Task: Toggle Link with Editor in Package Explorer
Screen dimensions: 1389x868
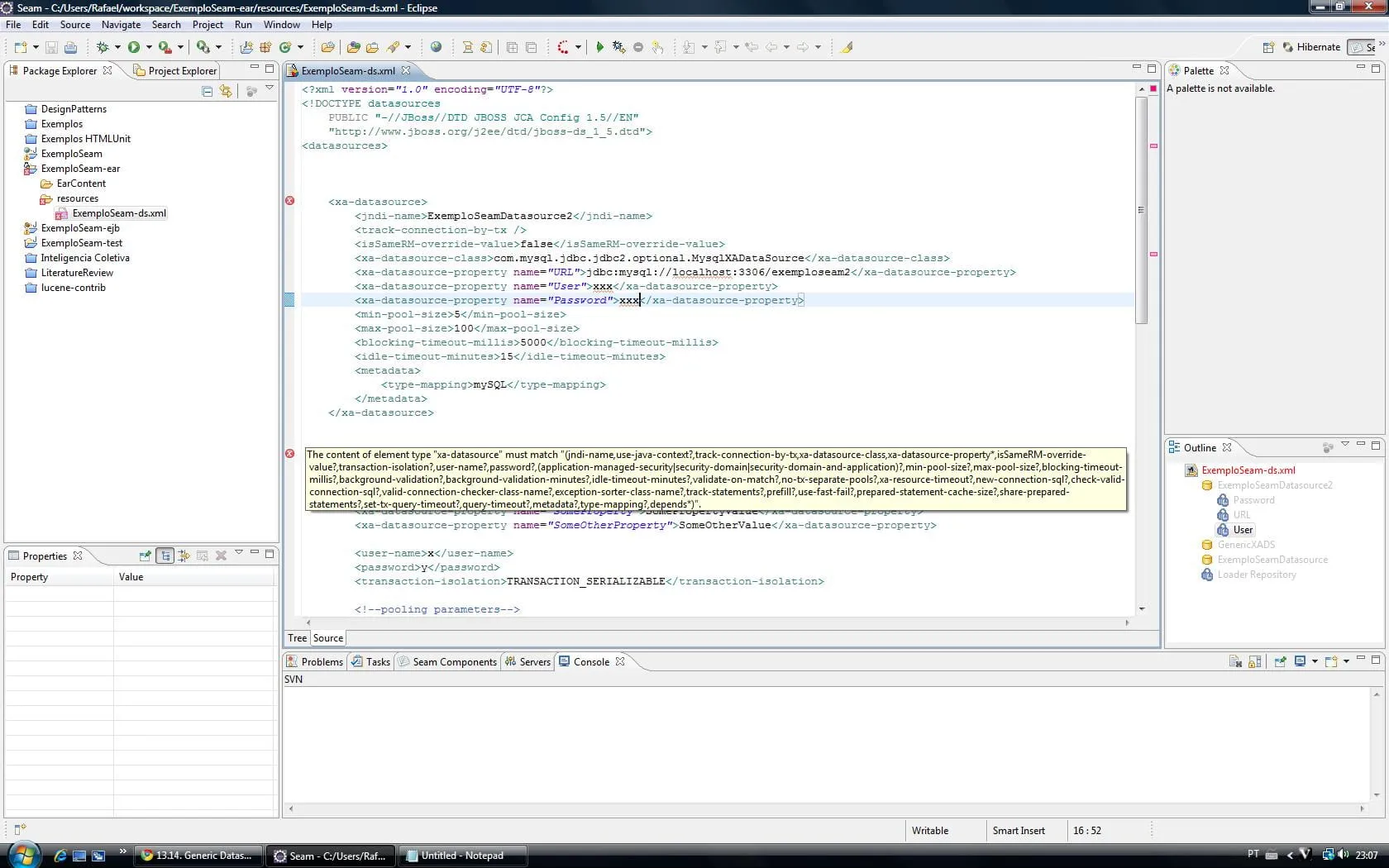Action: 226,91
